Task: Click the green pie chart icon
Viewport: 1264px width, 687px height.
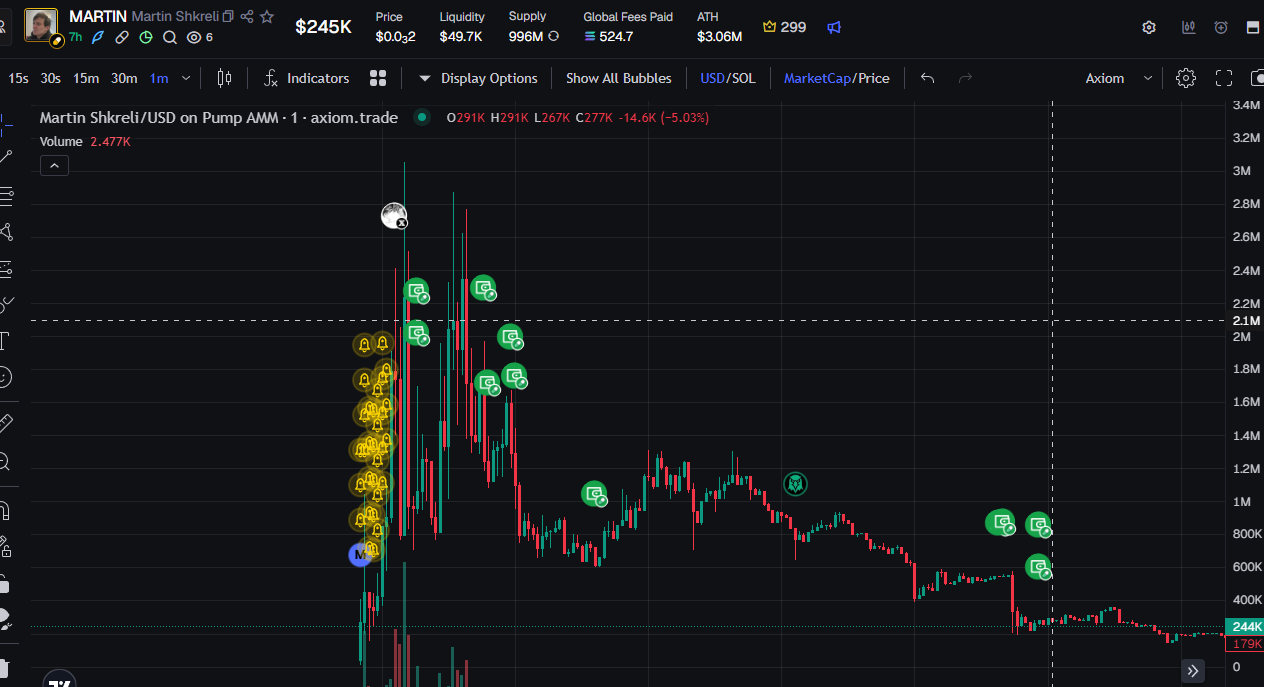Action: [146, 37]
